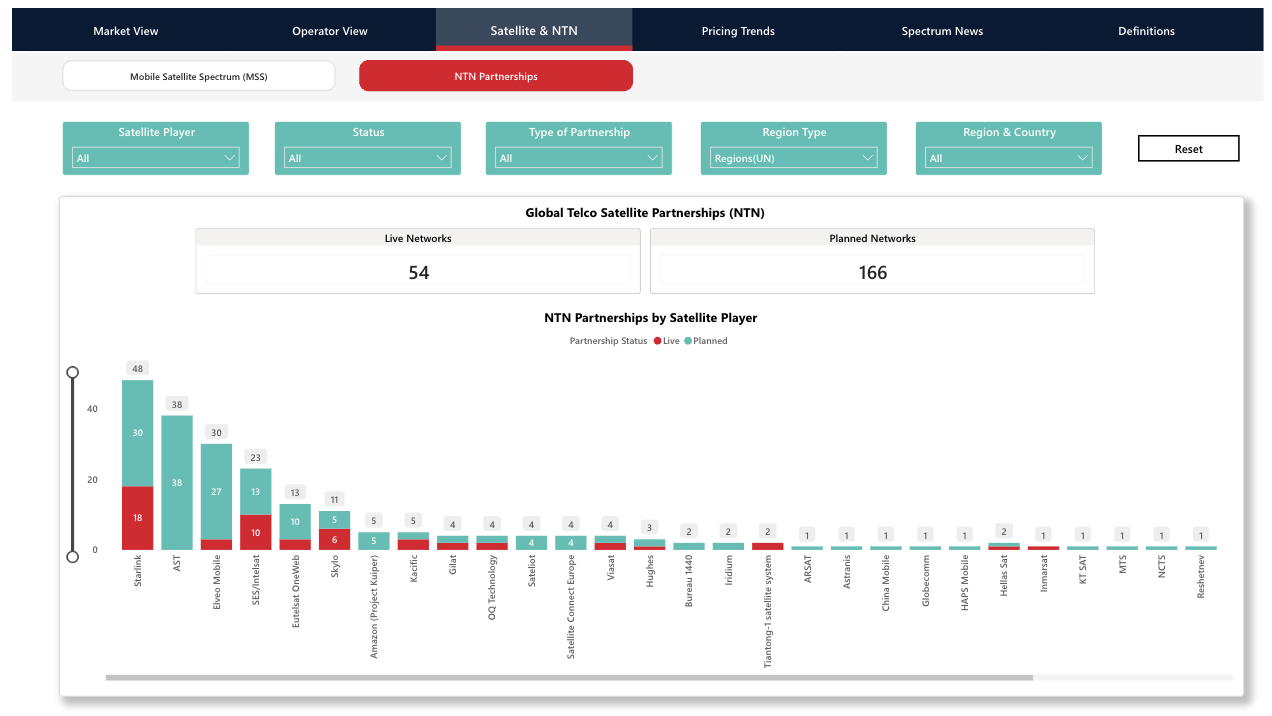Show Mobile Satellite Spectrum (MSS) view
This screenshot has height=716, width=1272.
click(199, 76)
